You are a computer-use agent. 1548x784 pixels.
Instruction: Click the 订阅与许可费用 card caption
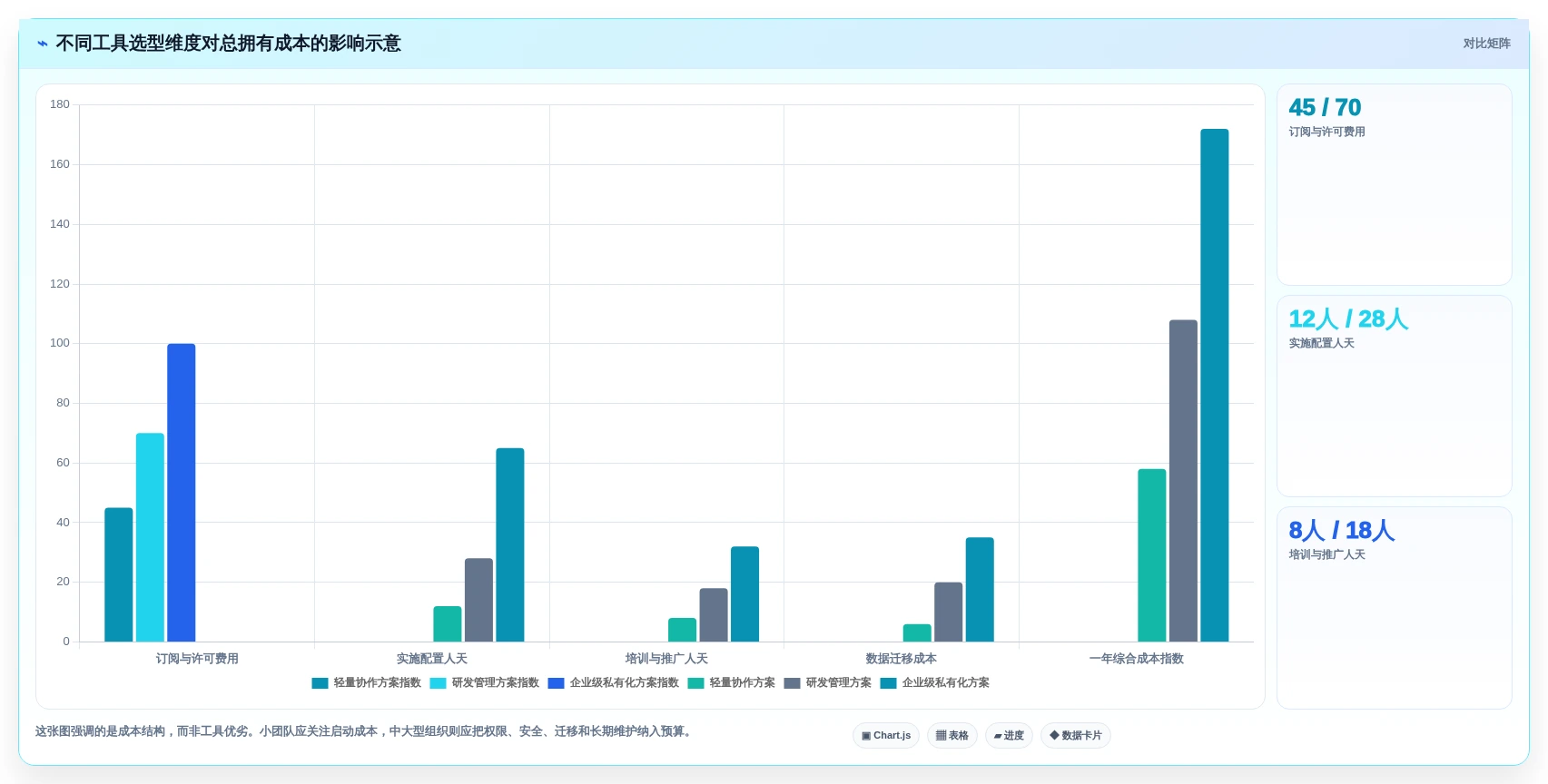coord(1326,132)
